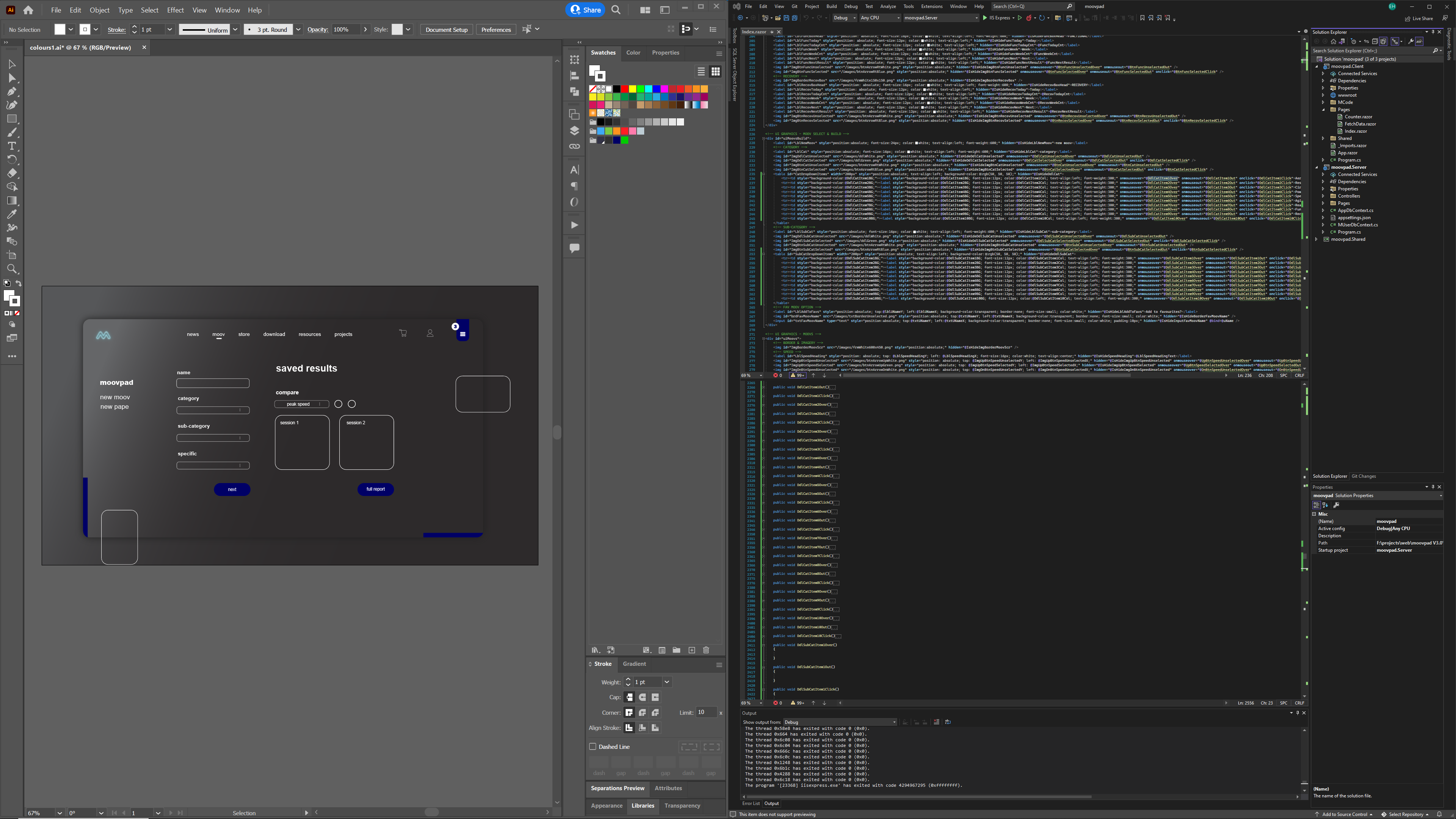The height and width of the screenshot is (819, 1456).
Task: Click the Illustrator Share button
Action: [x=585, y=9]
